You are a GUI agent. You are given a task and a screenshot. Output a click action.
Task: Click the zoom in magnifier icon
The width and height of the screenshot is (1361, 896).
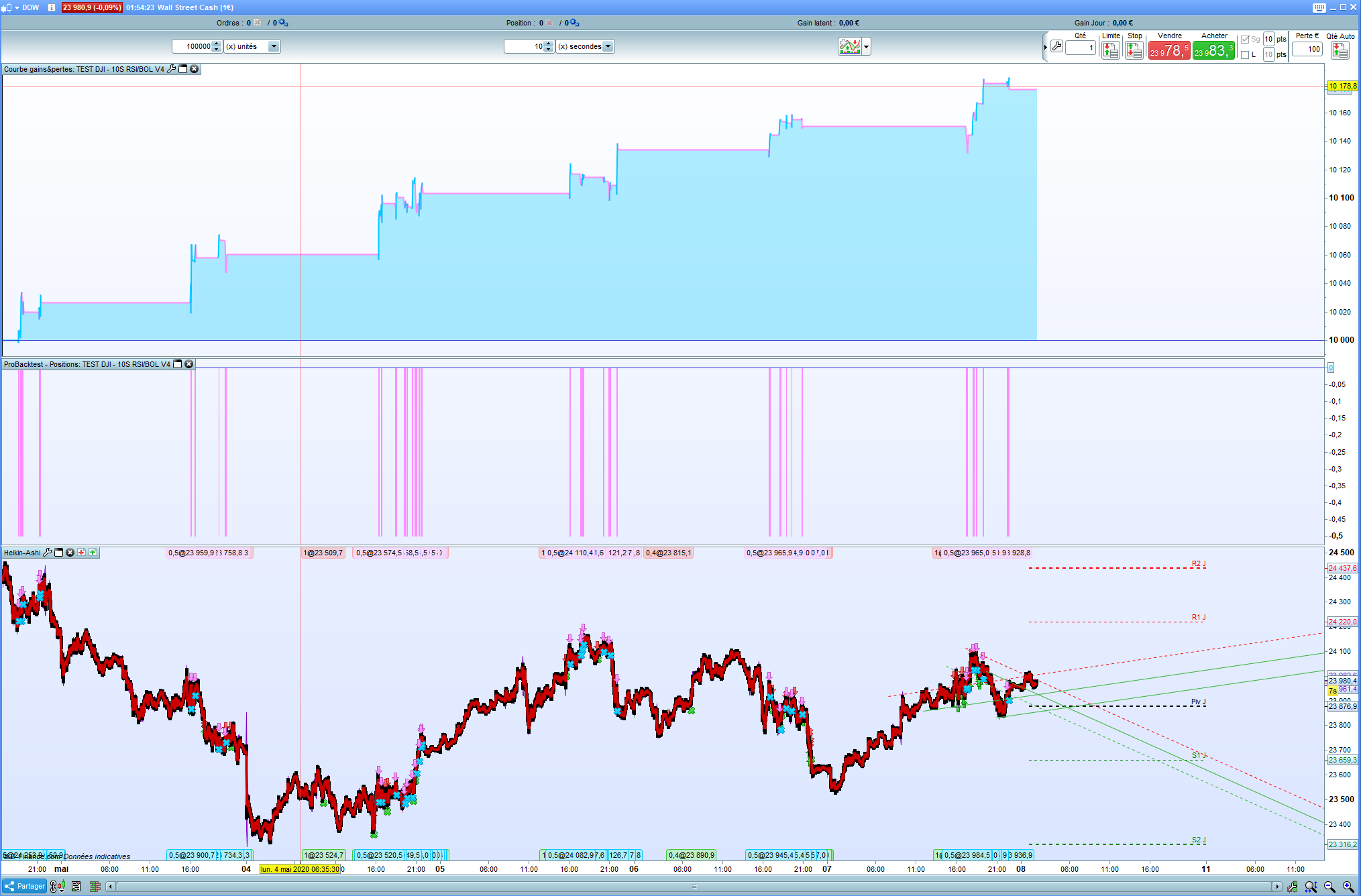point(1348,887)
